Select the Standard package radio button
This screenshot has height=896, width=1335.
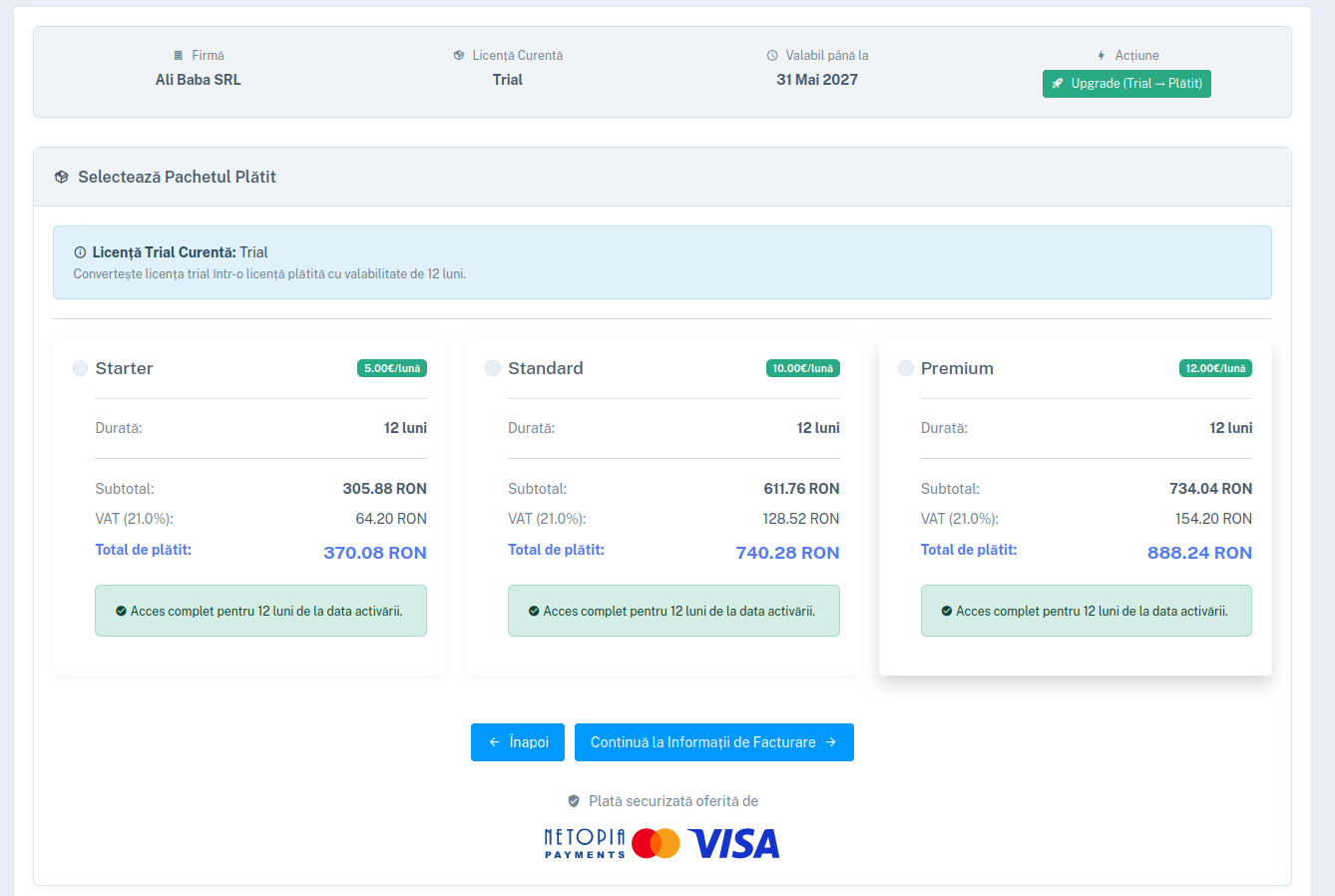click(493, 368)
